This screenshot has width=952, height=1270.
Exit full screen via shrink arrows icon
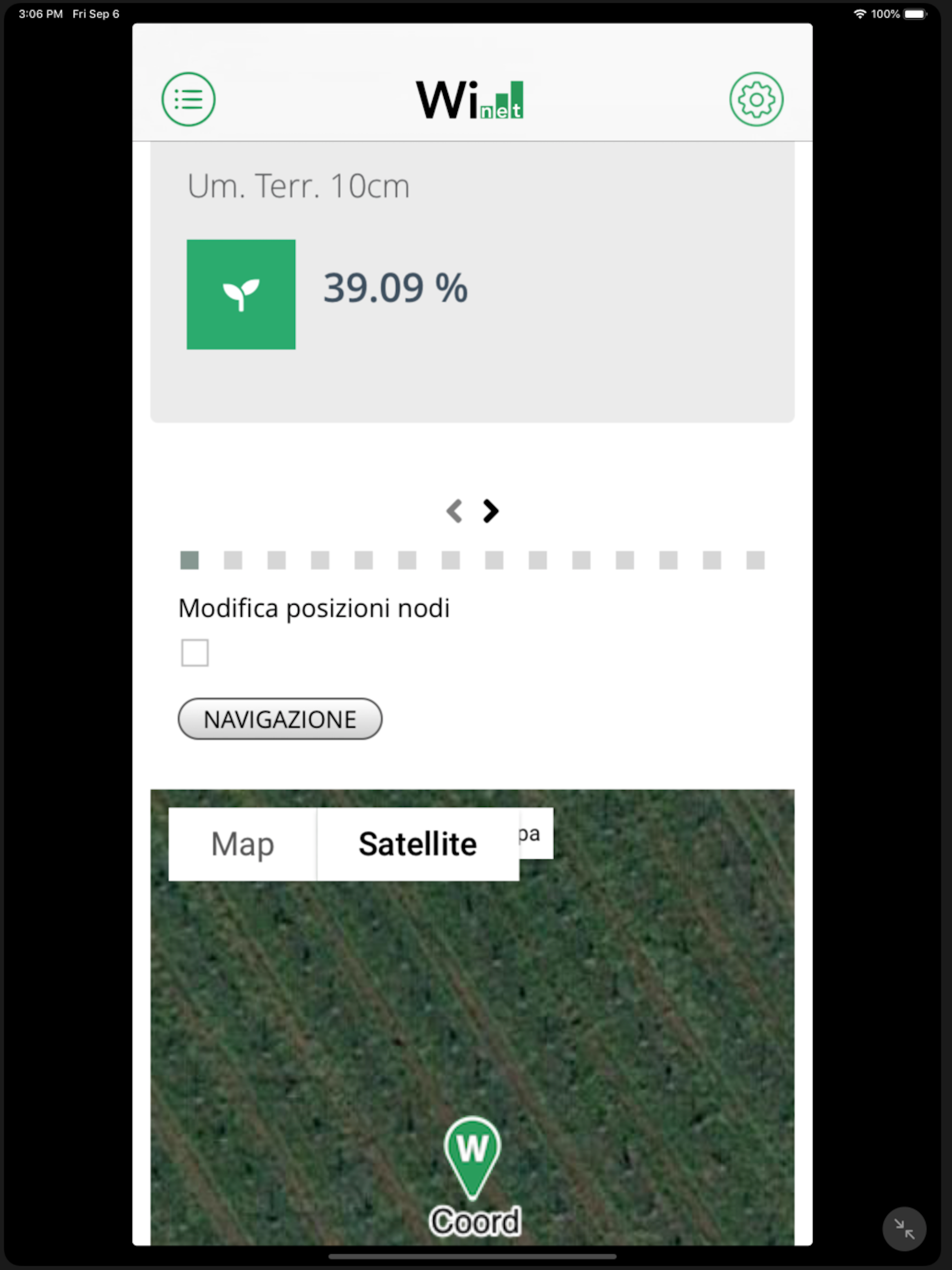pos(904,1229)
